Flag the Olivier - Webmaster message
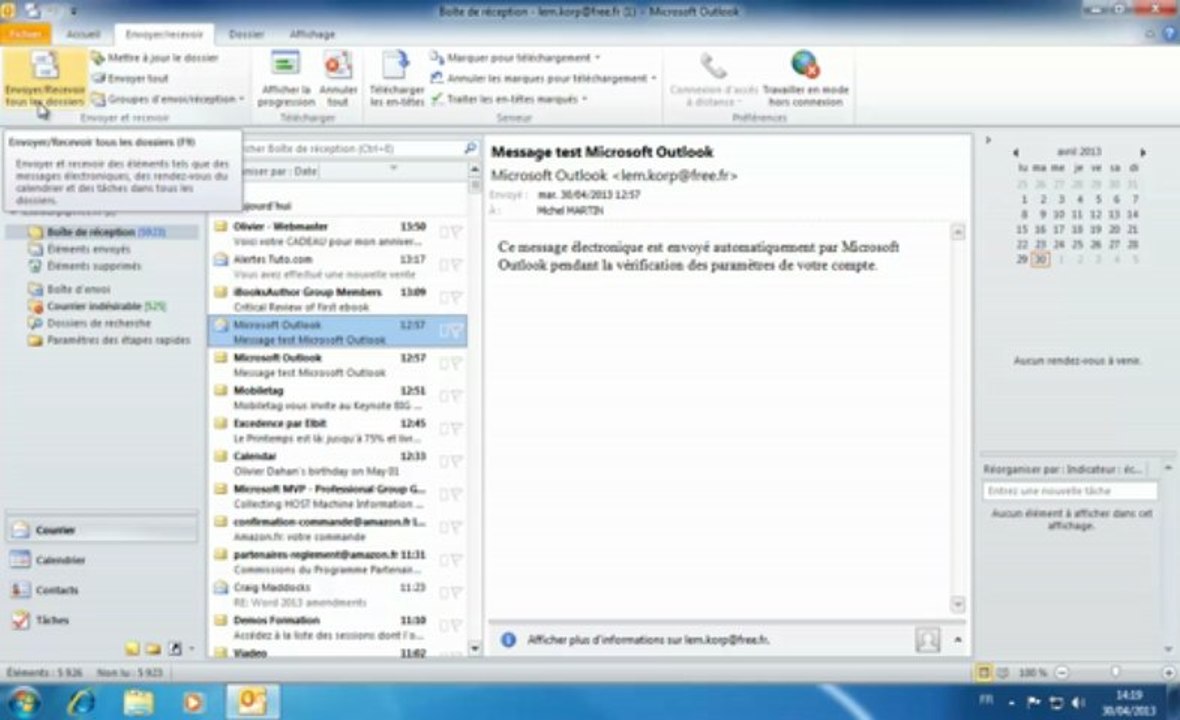 [456, 232]
